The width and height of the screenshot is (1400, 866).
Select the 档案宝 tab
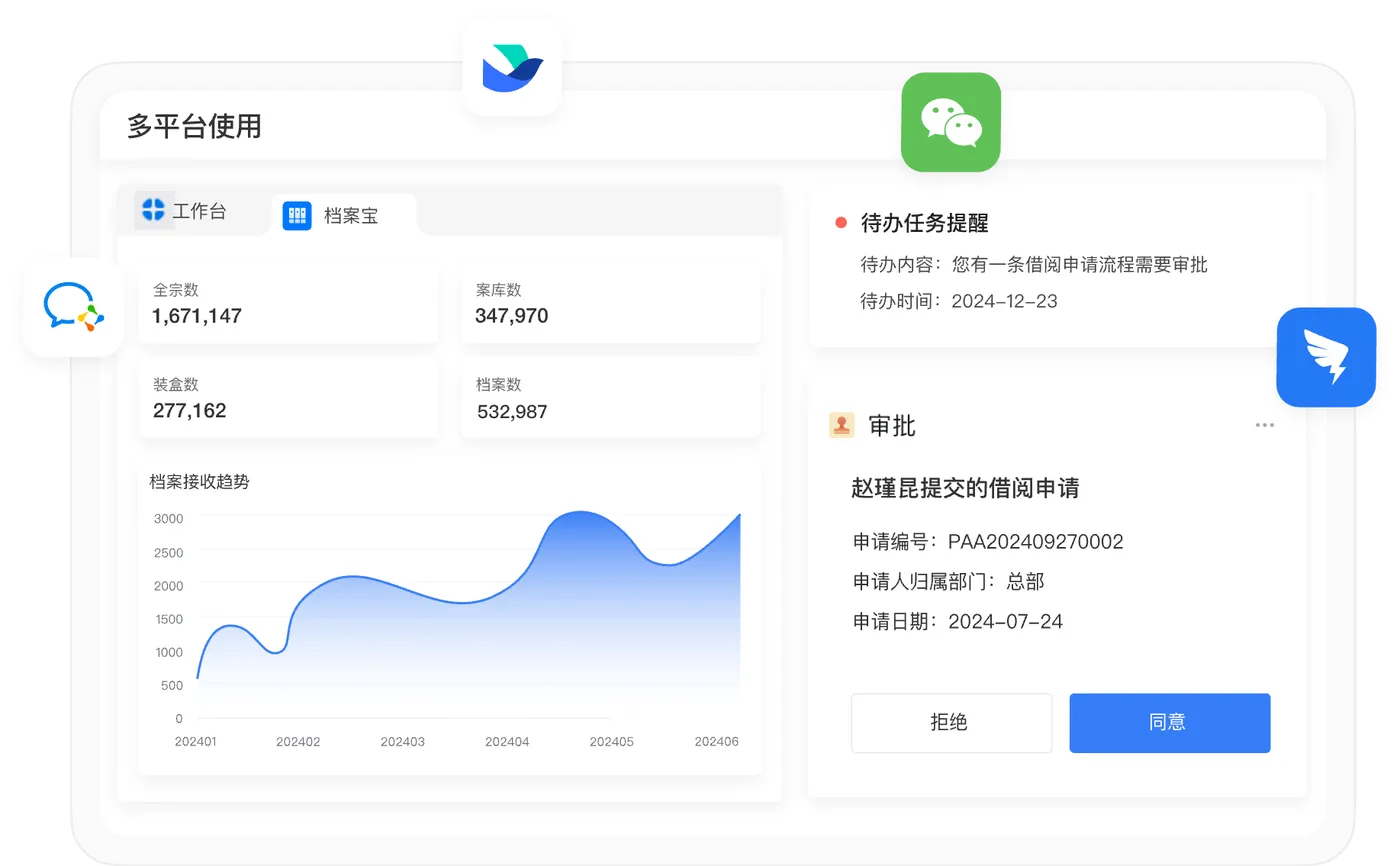point(344,215)
